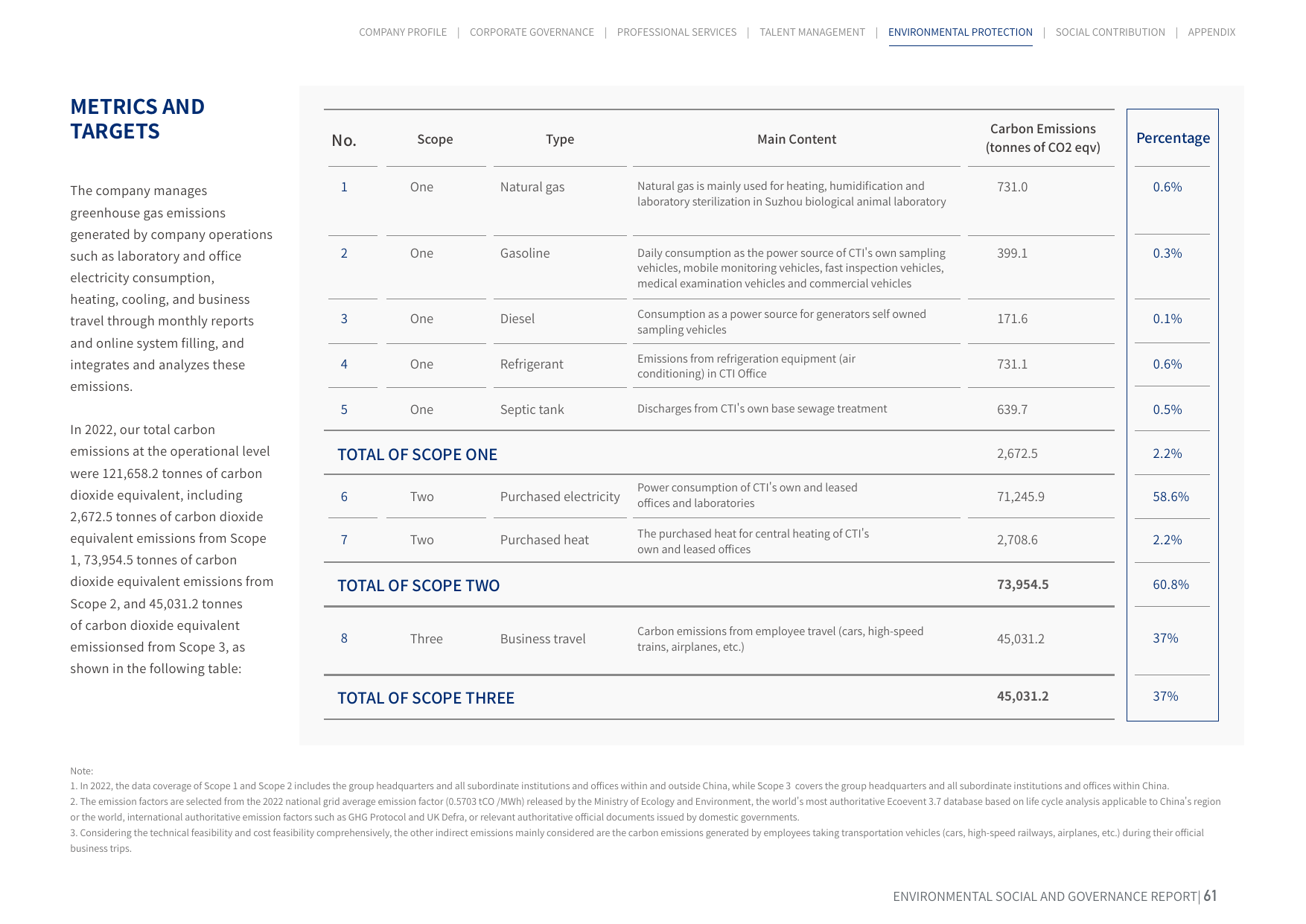This screenshot has width=1306, height=924.
Task: Click the 171.6 diesel emissions value
Action: (x=1012, y=319)
